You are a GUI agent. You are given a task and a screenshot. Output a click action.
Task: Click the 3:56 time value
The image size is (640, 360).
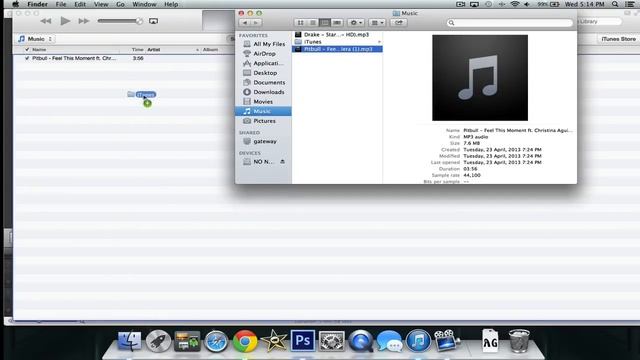click(x=138, y=58)
